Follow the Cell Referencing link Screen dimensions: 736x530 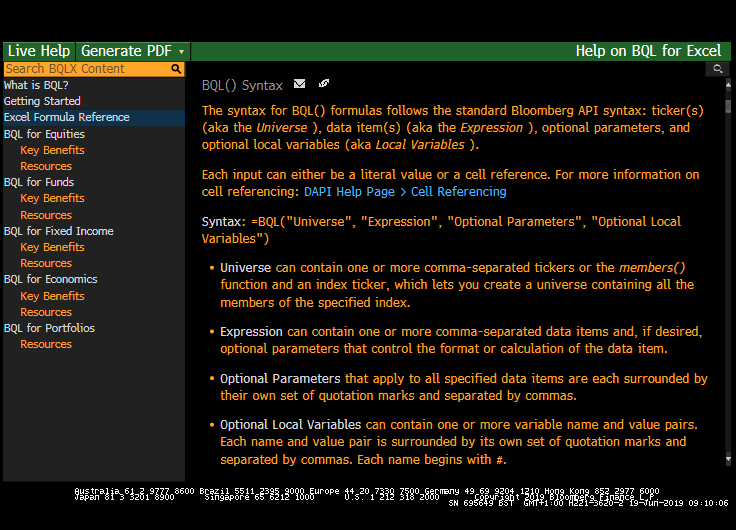click(459, 192)
